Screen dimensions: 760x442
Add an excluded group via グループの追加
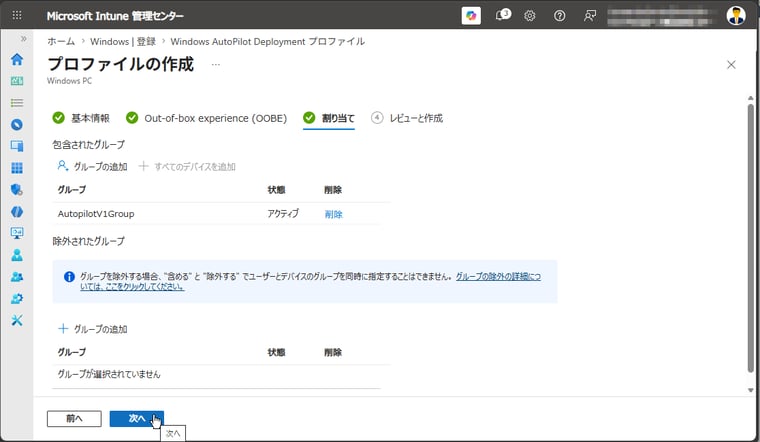click(x=93, y=329)
